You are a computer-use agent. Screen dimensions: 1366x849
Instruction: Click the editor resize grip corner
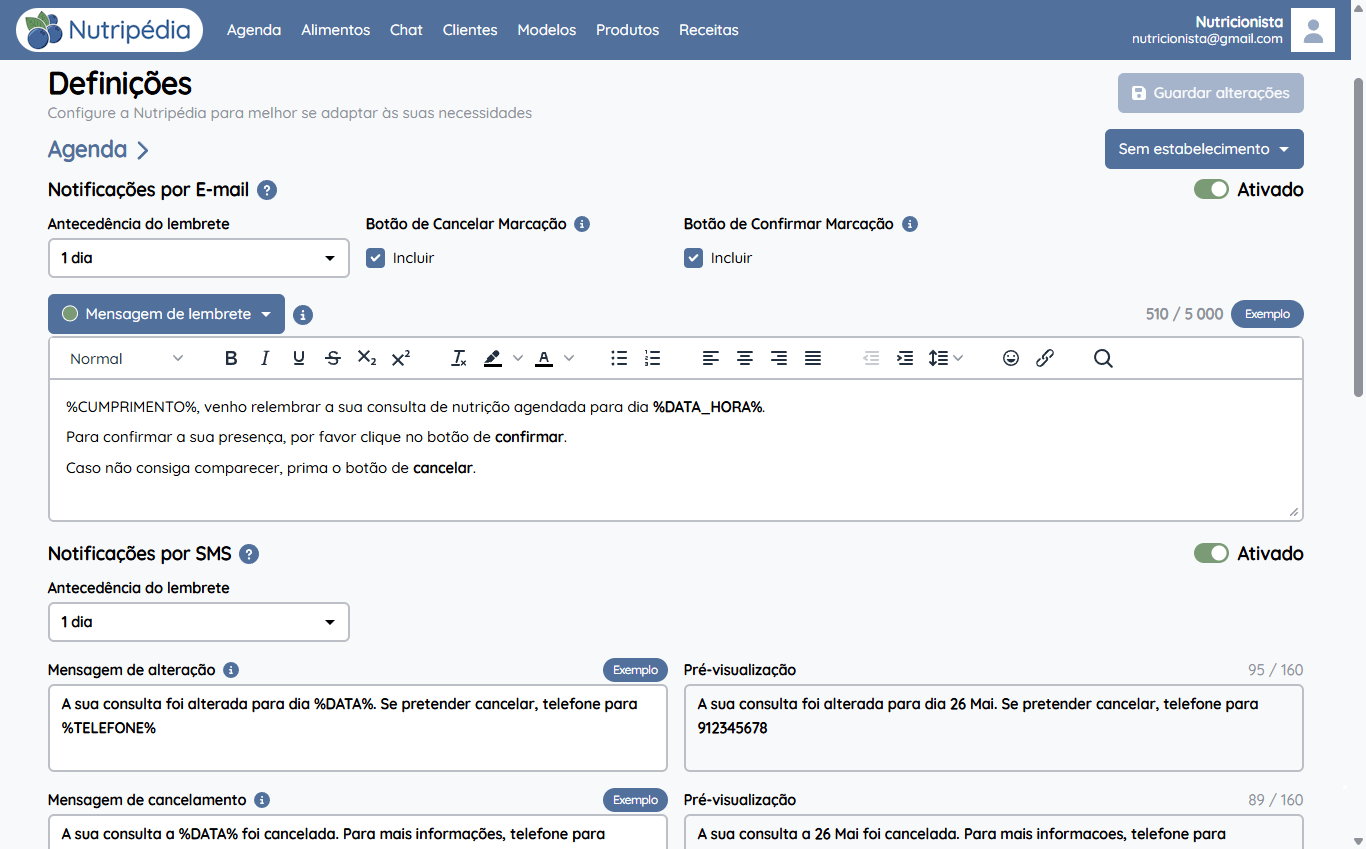1294,512
